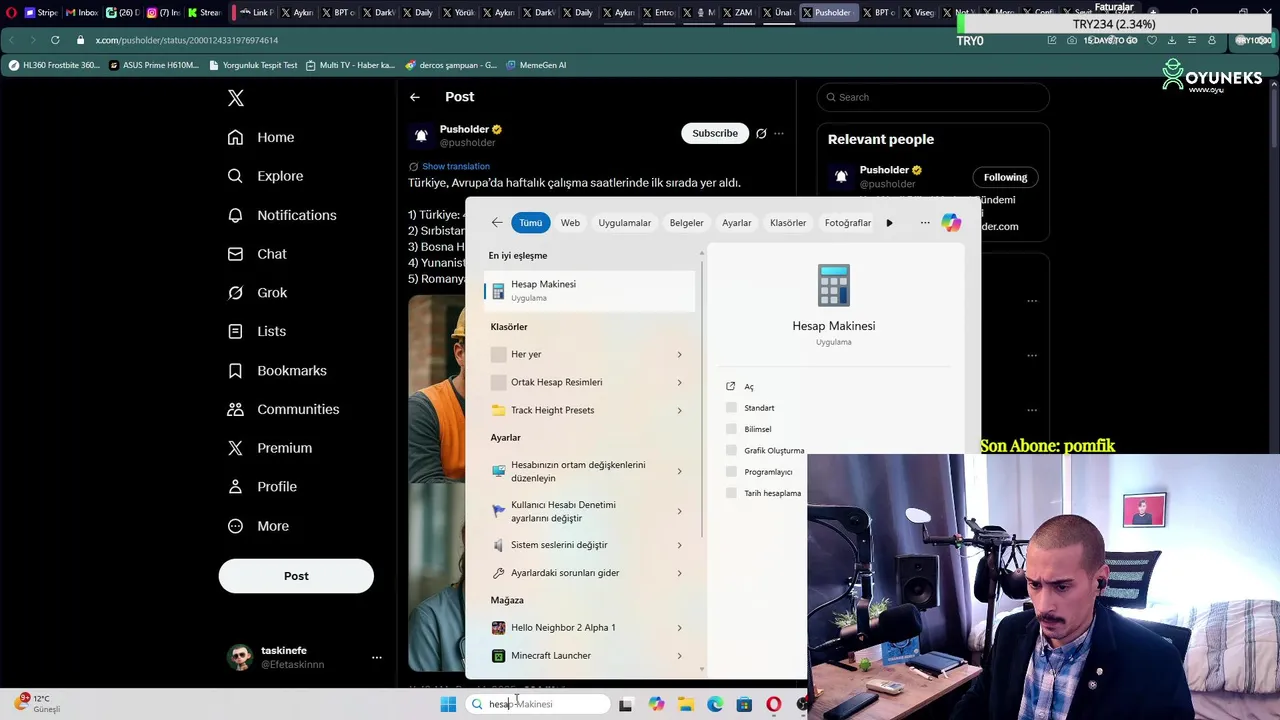Expand Track Height Presets chevron
Screen dimensions: 1280x720
(x=679, y=410)
